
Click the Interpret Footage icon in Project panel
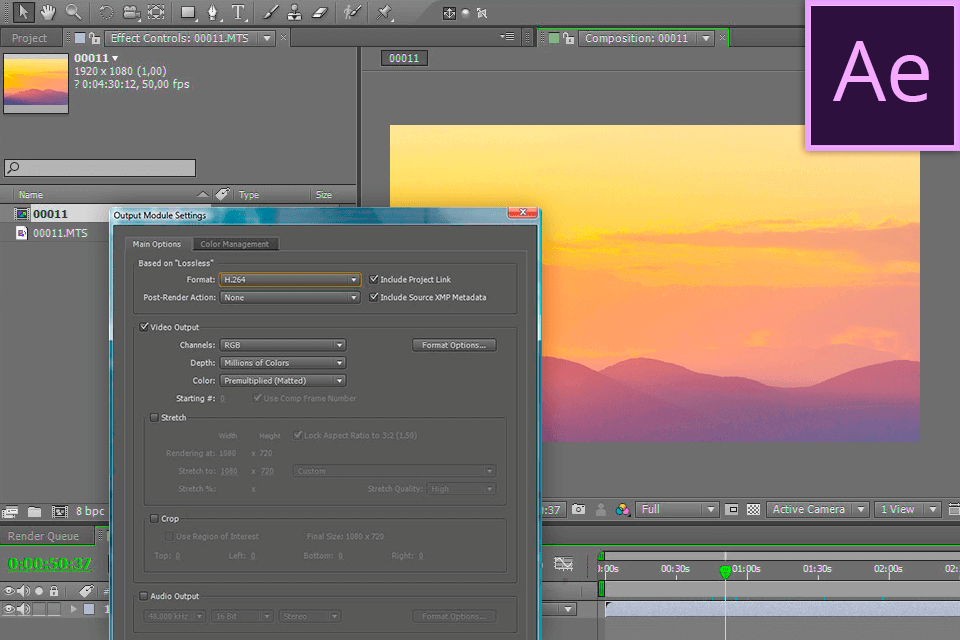coord(10,511)
